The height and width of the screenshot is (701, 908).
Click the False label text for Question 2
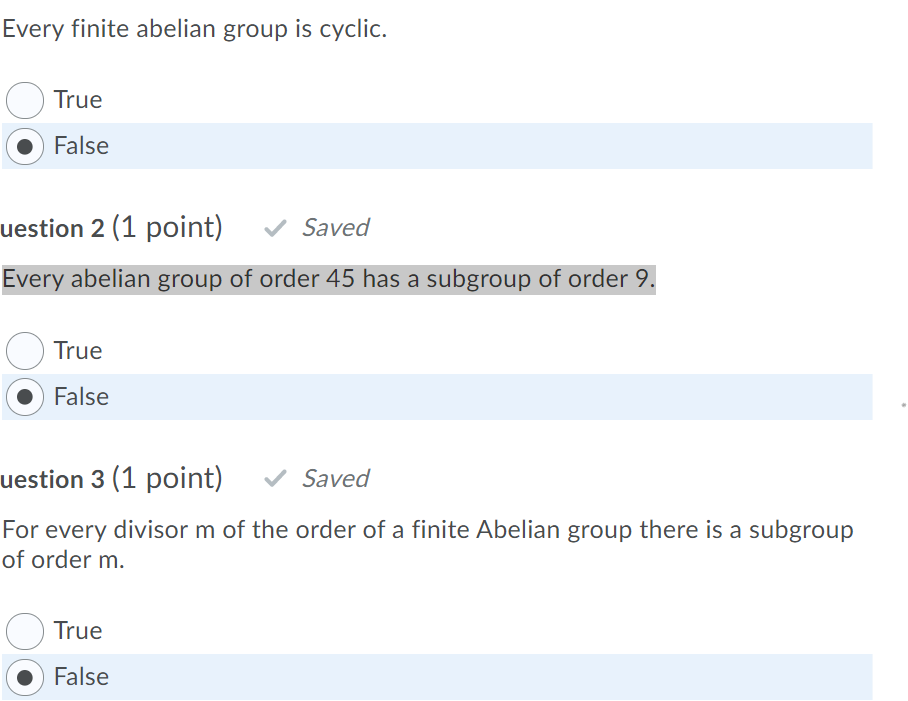(x=81, y=397)
